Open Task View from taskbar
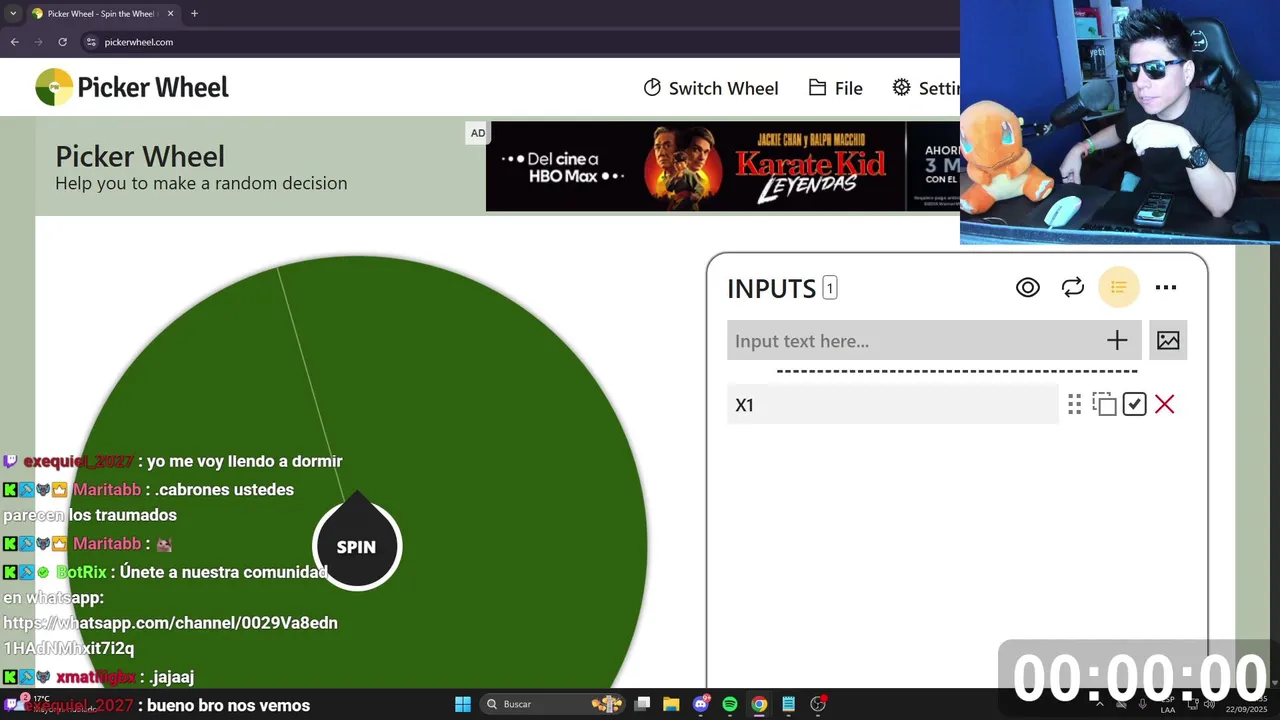This screenshot has height=720, width=1280. [x=642, y=704]
